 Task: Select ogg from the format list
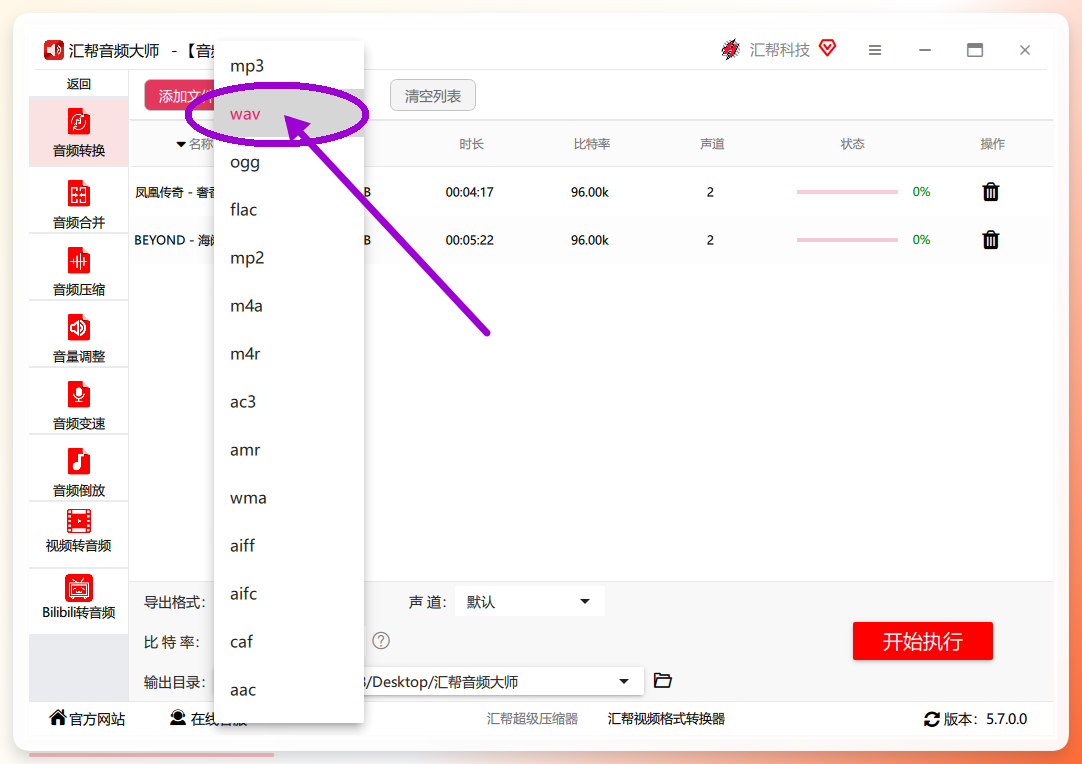(289, 161)
